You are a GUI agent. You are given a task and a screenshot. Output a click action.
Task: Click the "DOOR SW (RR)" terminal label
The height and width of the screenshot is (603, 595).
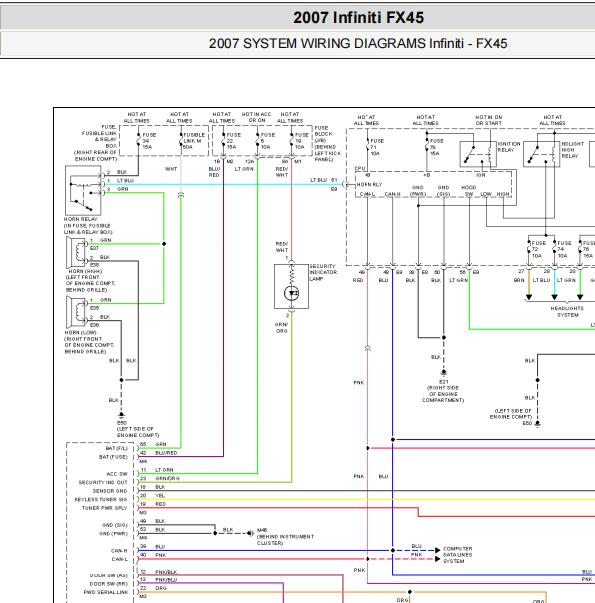[x=108, y=584]
